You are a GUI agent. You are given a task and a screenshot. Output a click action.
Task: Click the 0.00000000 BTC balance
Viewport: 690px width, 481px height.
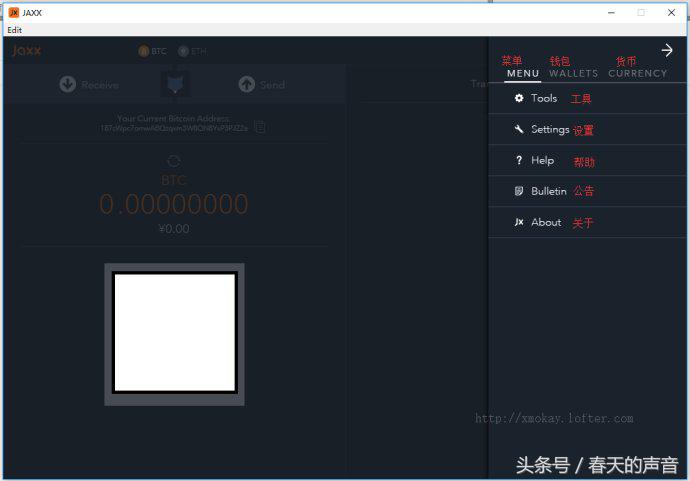[x=174, y=204]
